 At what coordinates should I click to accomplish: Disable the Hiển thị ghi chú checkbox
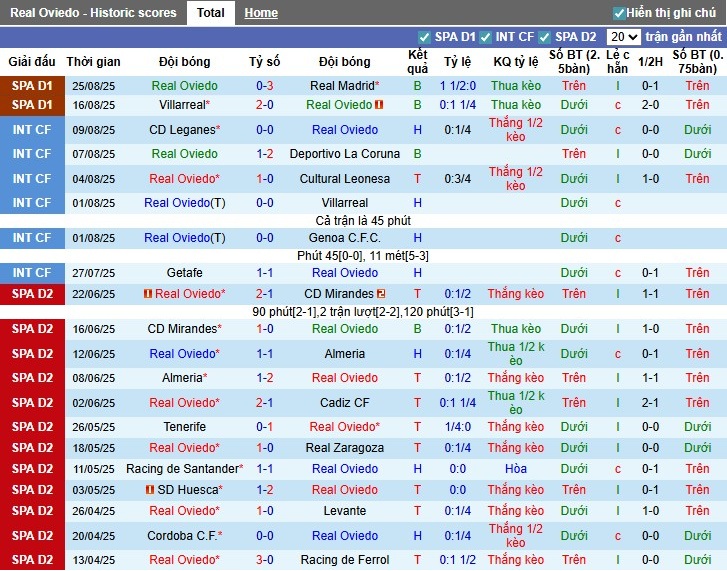(x=619, y=13)
